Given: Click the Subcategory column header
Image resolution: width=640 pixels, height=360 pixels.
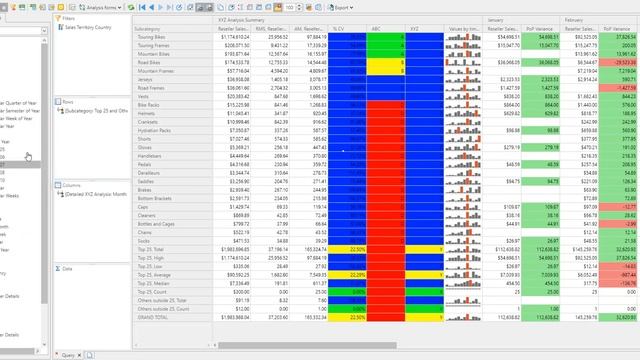Looking at the screenshot, I should [173, 29].
